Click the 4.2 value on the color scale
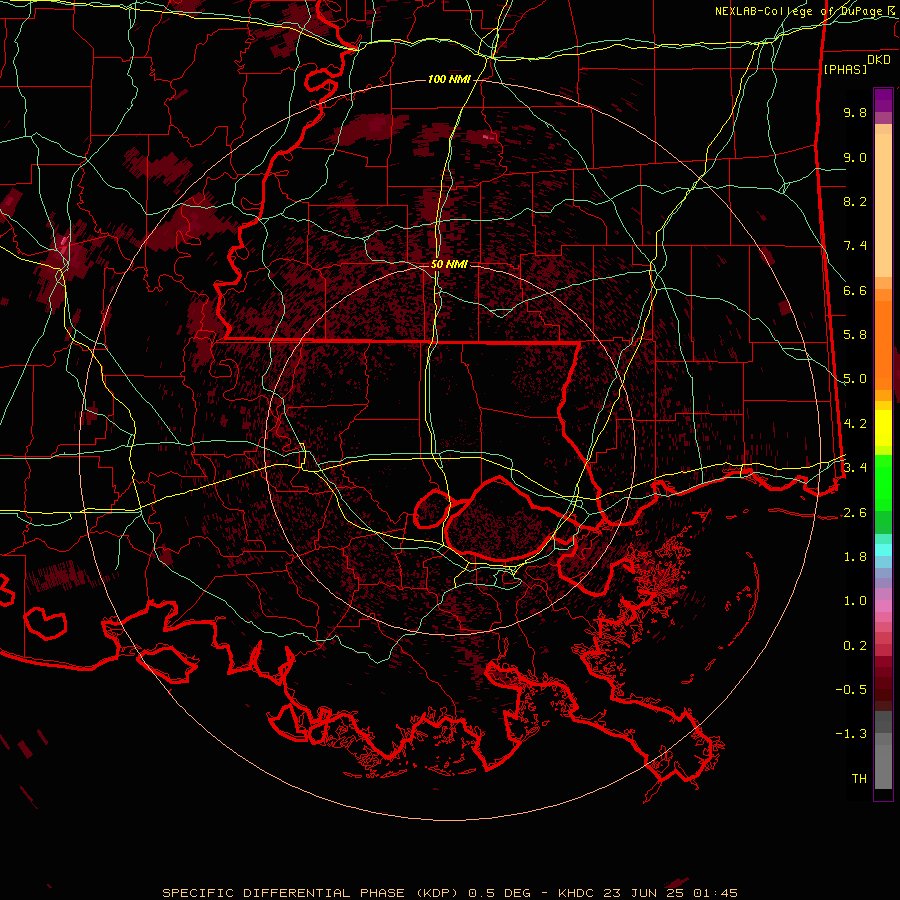The image size is (900, 900). click(855, 424)
